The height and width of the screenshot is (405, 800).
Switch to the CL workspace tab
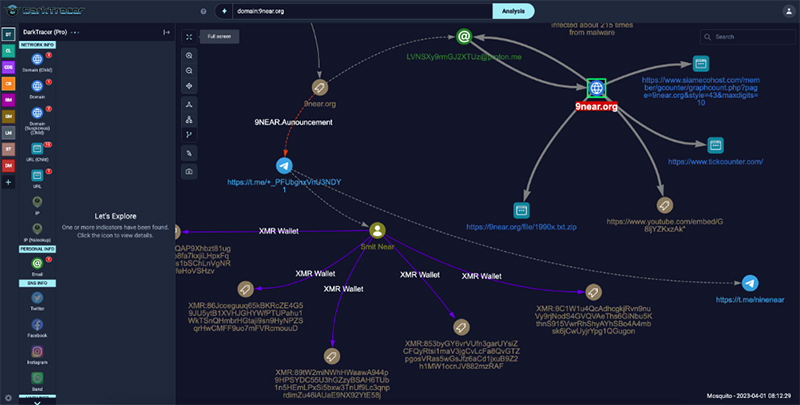(9, 50)
